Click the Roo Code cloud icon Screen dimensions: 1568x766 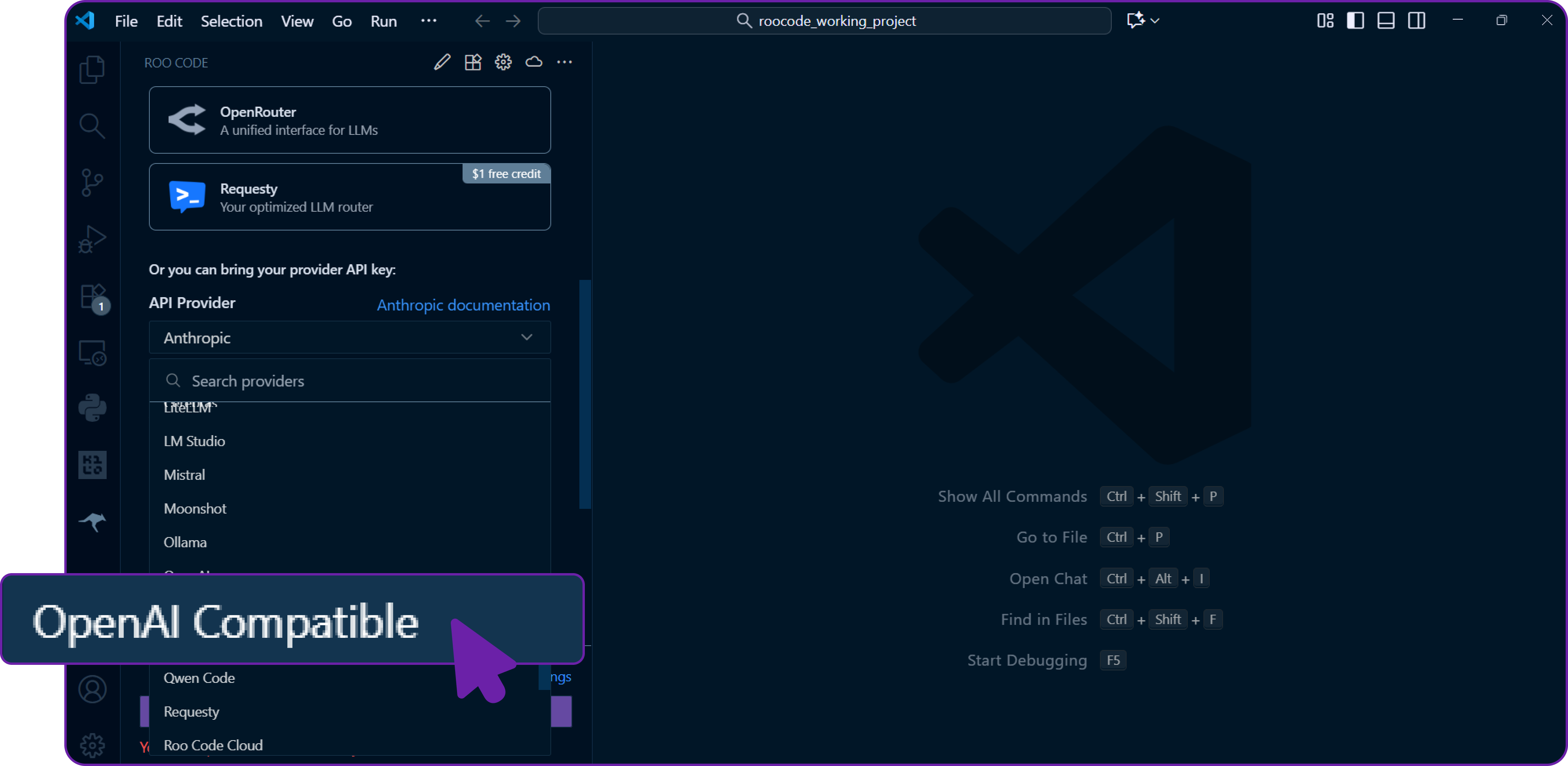(534, 62)
